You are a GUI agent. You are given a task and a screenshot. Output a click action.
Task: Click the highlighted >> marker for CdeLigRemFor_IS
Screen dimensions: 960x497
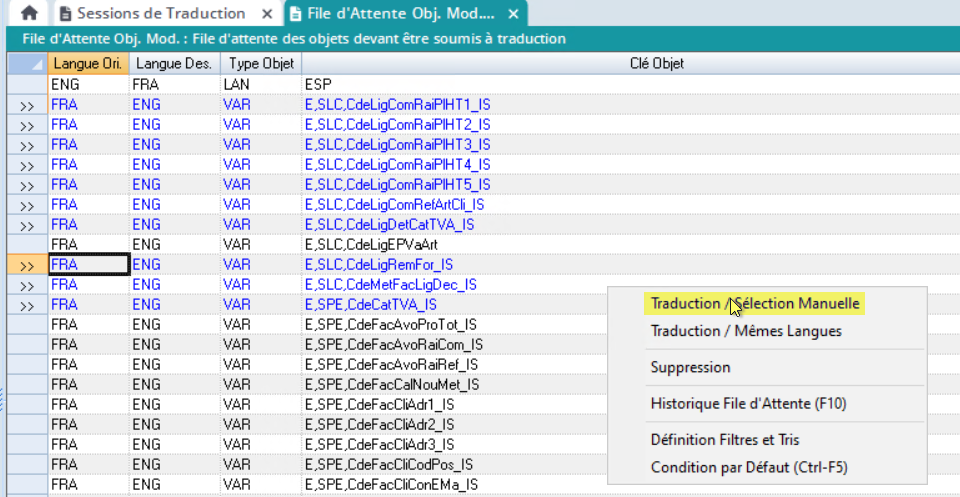tap(27, 265)
